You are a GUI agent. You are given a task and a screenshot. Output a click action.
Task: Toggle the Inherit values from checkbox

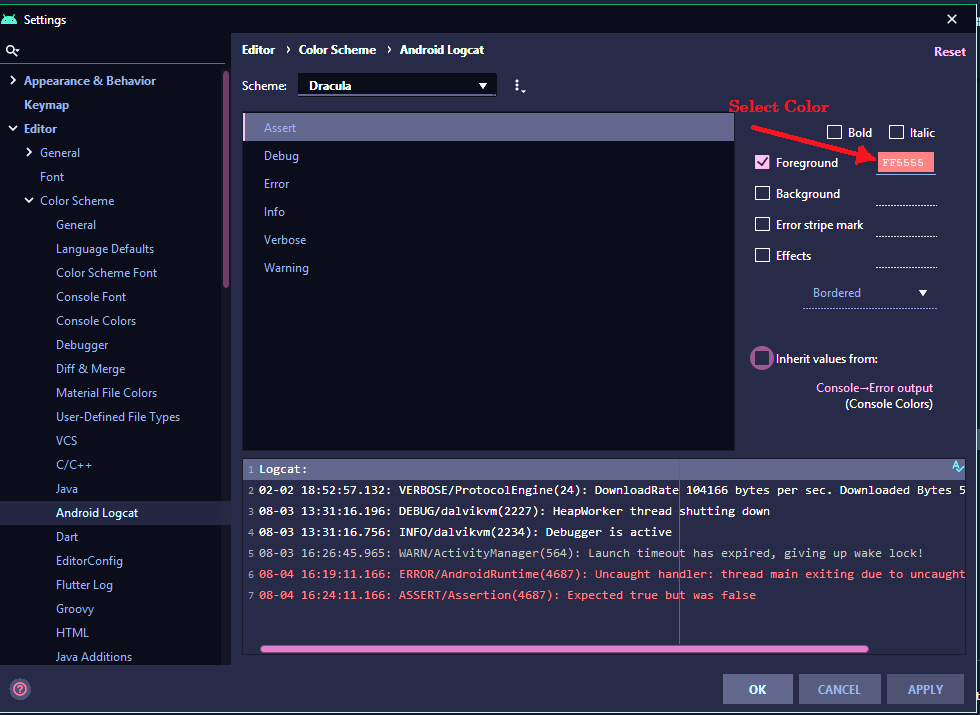point(762,358)
